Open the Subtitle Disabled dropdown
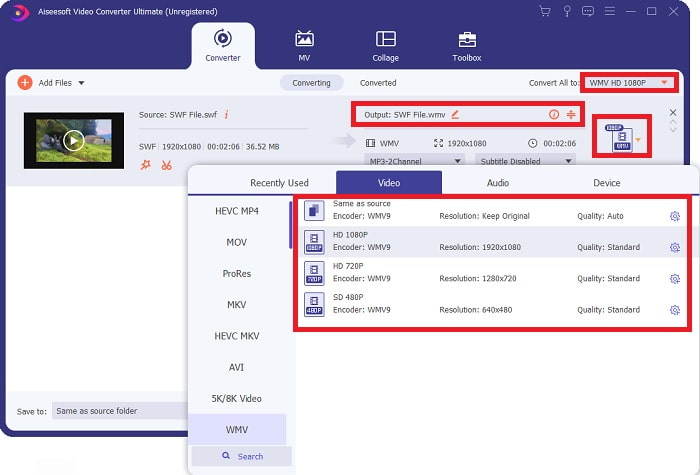 525,161
